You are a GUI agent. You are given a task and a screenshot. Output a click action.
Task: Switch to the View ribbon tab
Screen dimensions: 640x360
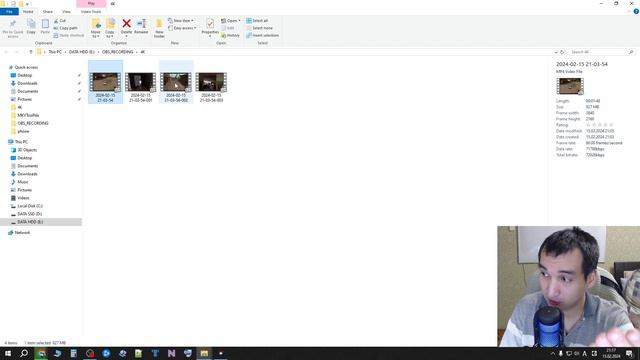pyautogui.click(x=66, y=12)
